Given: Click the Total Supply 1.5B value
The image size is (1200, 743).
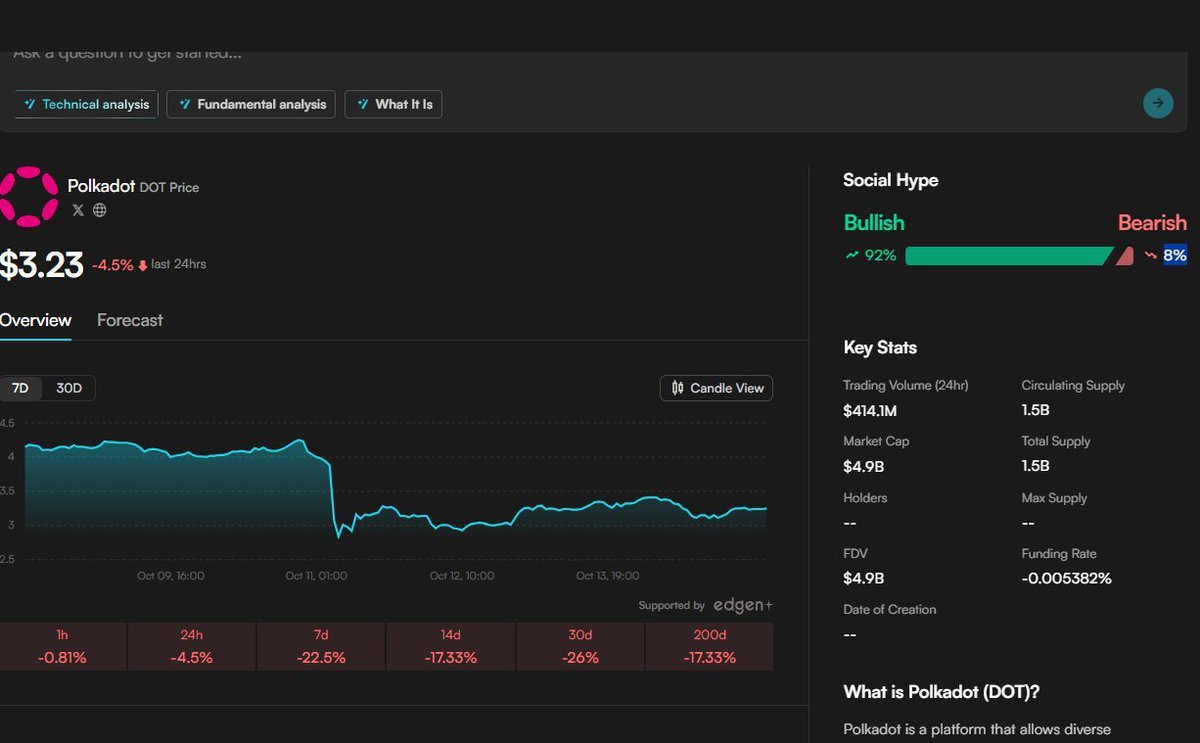Looking at the screenshot, I should pos(1036,466).
